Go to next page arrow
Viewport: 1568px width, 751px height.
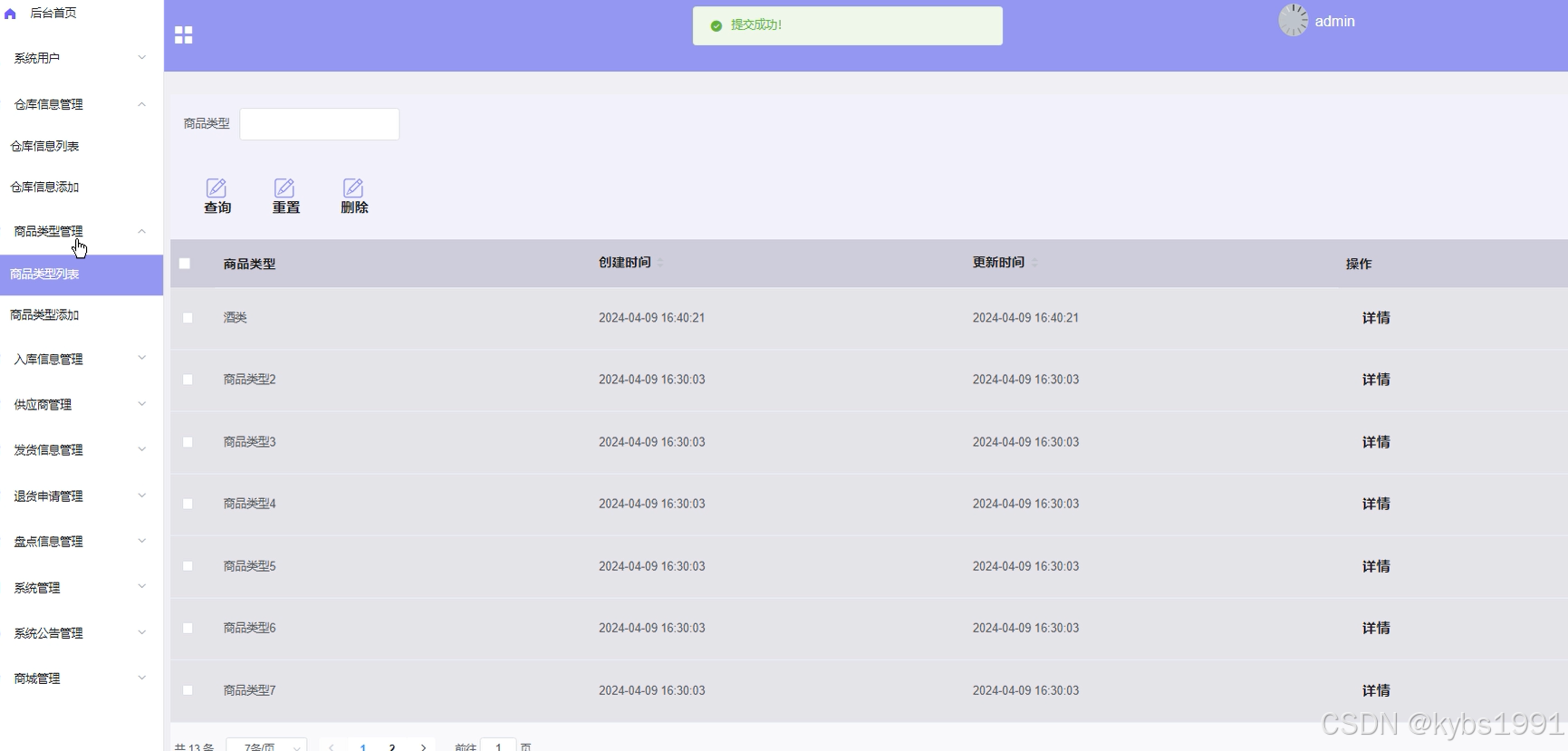423,747
